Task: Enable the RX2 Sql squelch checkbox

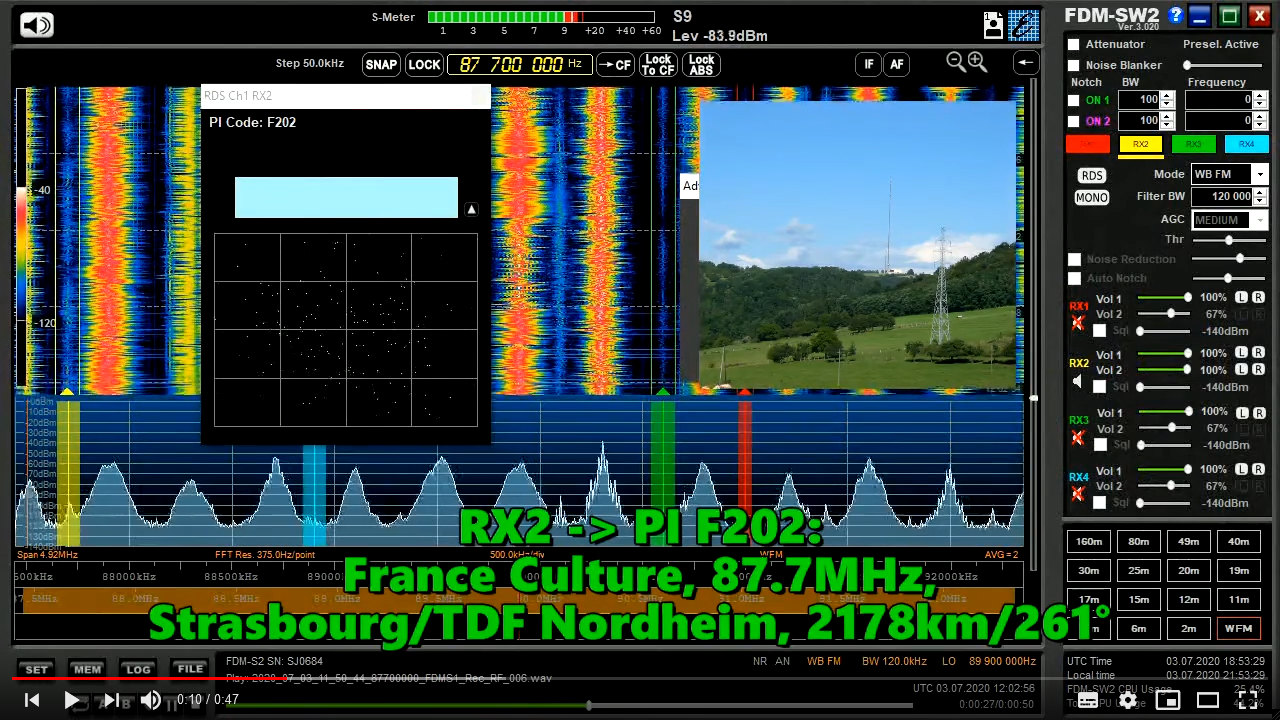Action: [x=1100, y=386]
